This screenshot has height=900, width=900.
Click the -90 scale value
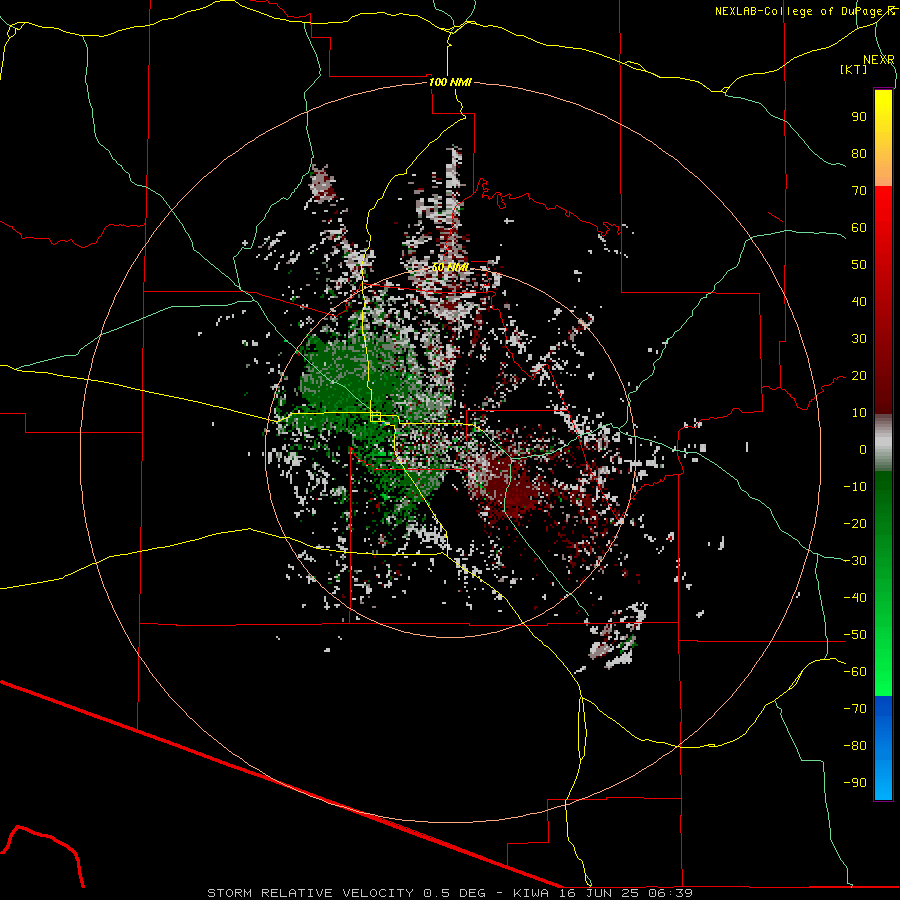click(x=855, y=783)
